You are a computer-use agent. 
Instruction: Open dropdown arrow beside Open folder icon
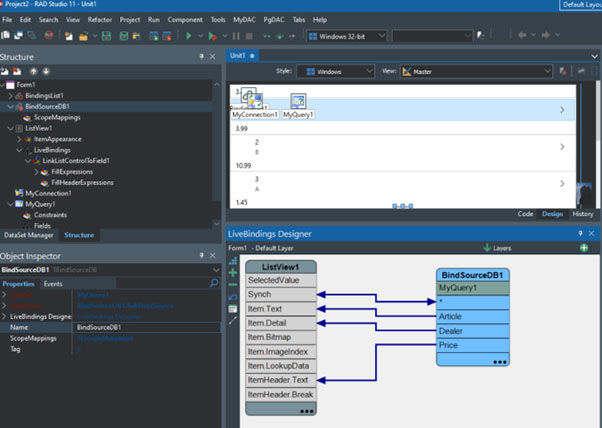coord(95,36)
